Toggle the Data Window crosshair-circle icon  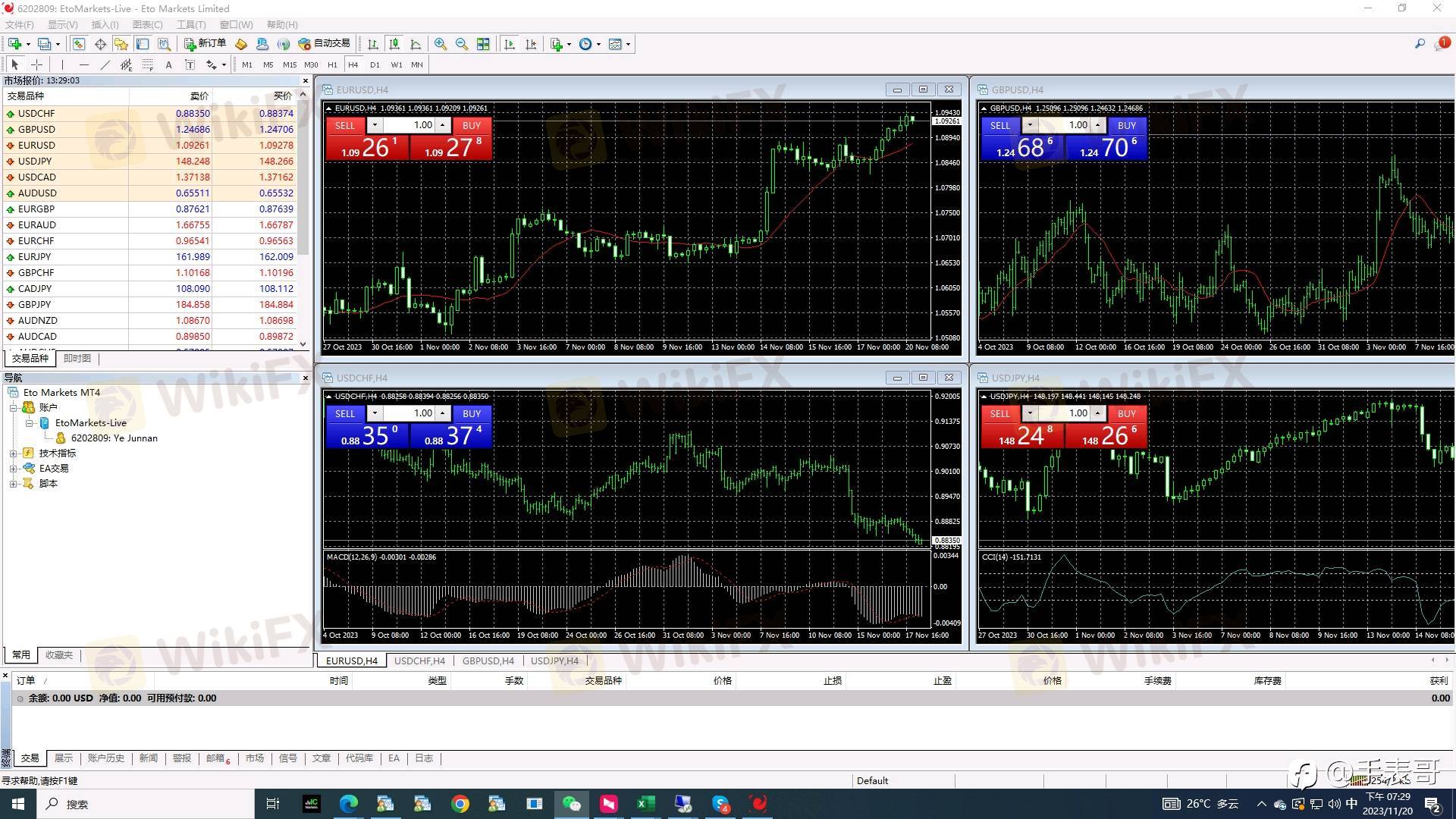[x=100, y=44]
